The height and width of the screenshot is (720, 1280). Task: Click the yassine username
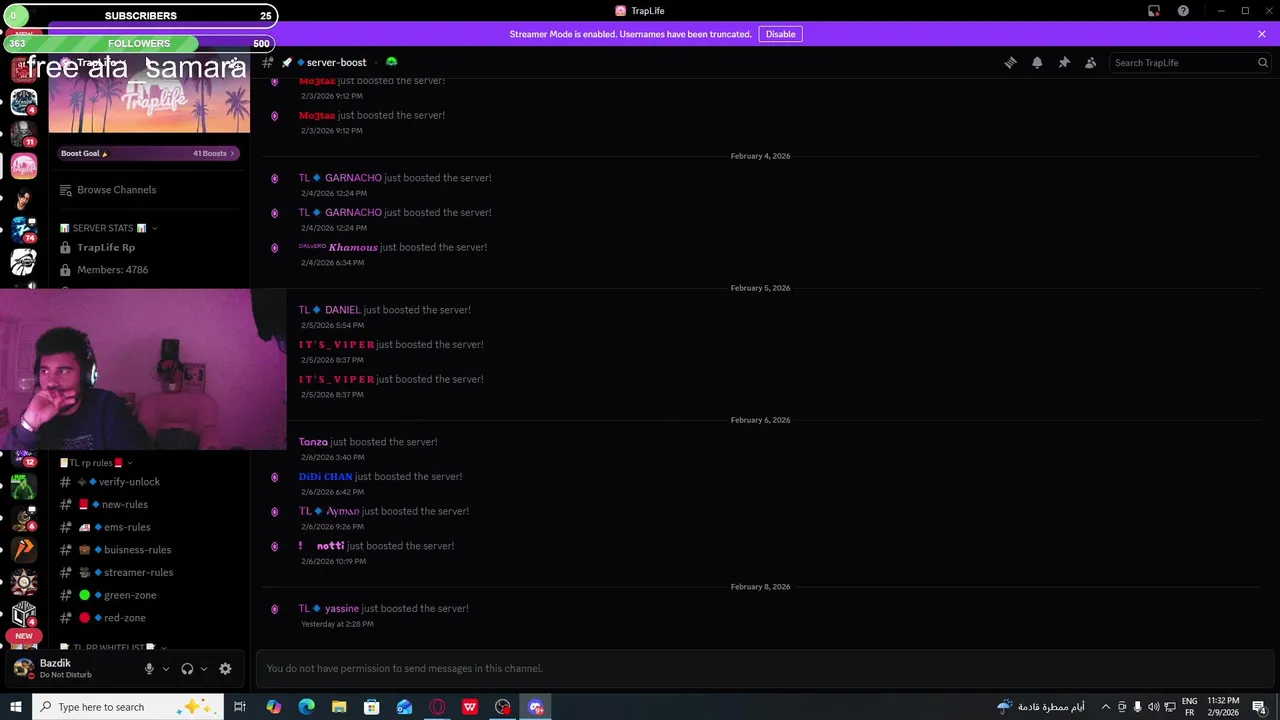pos(341,608)
